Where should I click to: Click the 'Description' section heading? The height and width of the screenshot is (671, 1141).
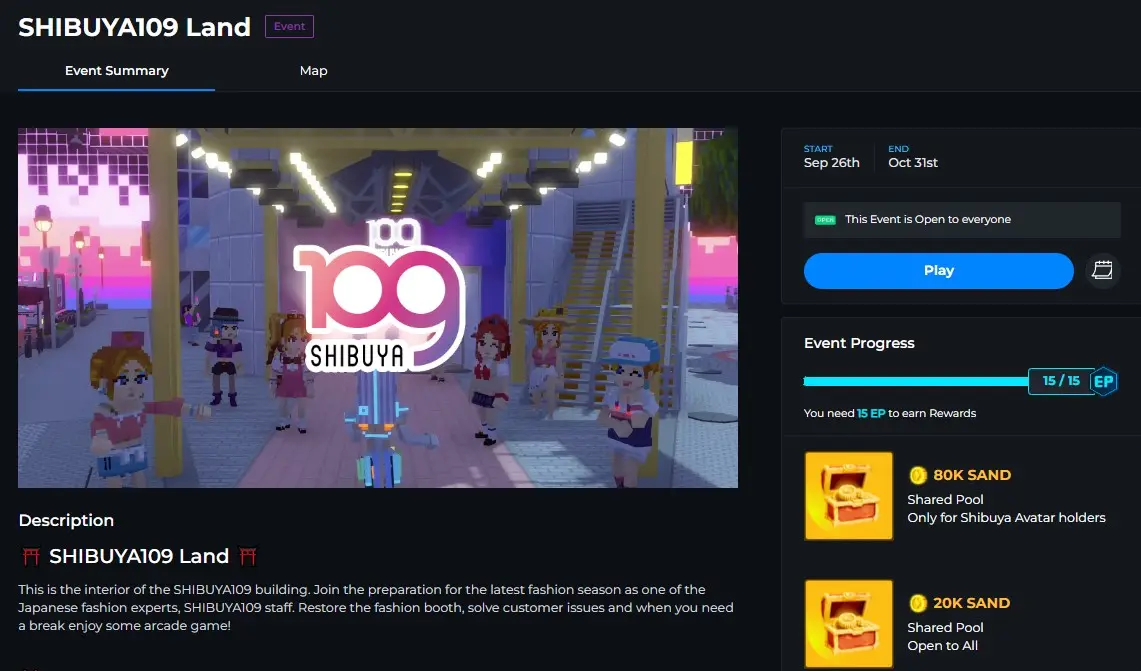[x=66, y=520]
